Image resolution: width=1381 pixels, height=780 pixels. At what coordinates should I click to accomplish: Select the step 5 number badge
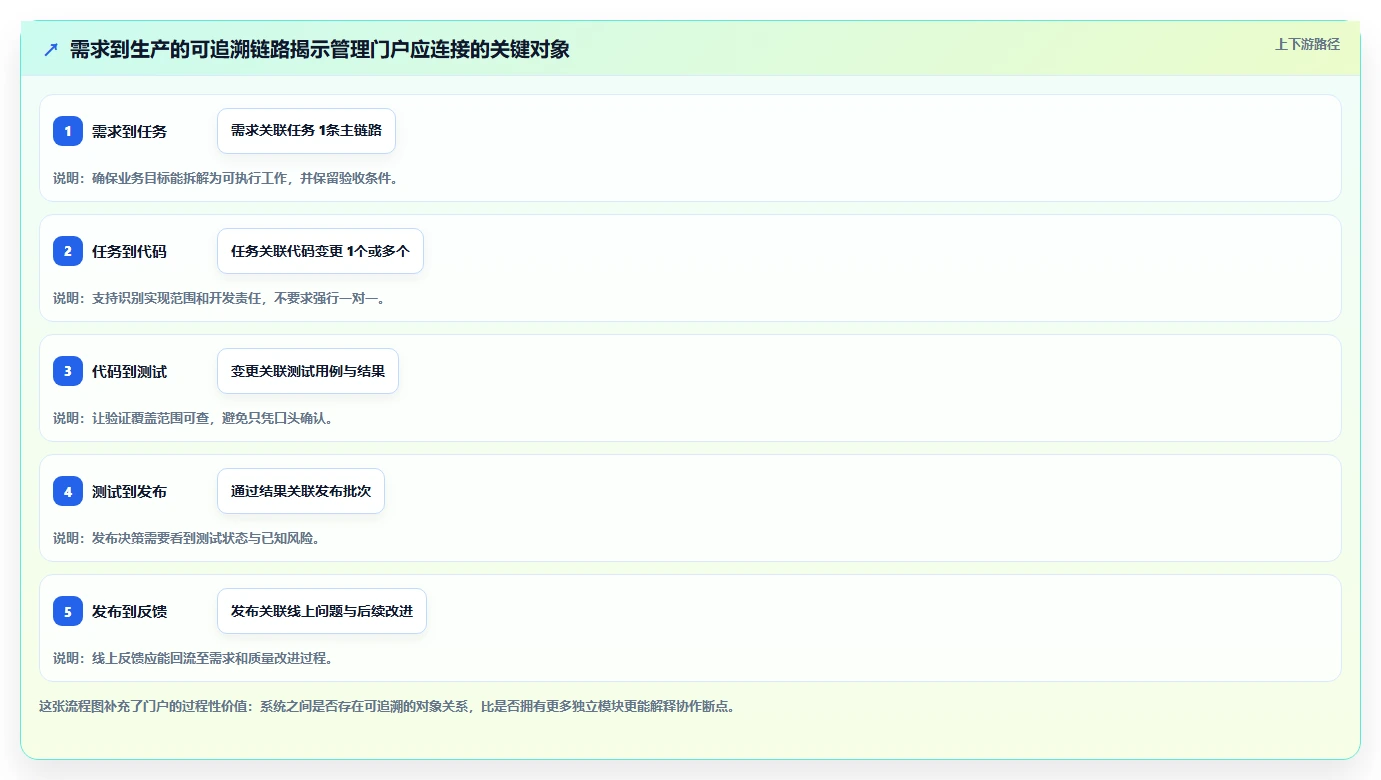(x=68, y=611)
